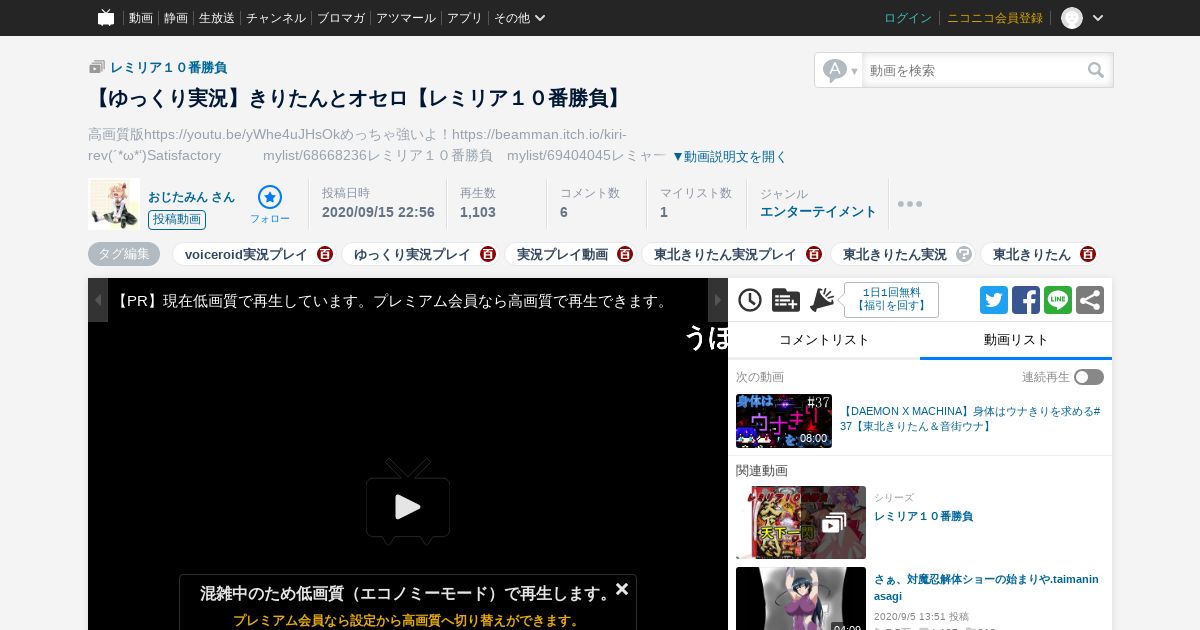Image resolution: width=1200 pixels, height=630 pixels.
Task: Click the search magnifier icon
Action: pos(1096,70)
